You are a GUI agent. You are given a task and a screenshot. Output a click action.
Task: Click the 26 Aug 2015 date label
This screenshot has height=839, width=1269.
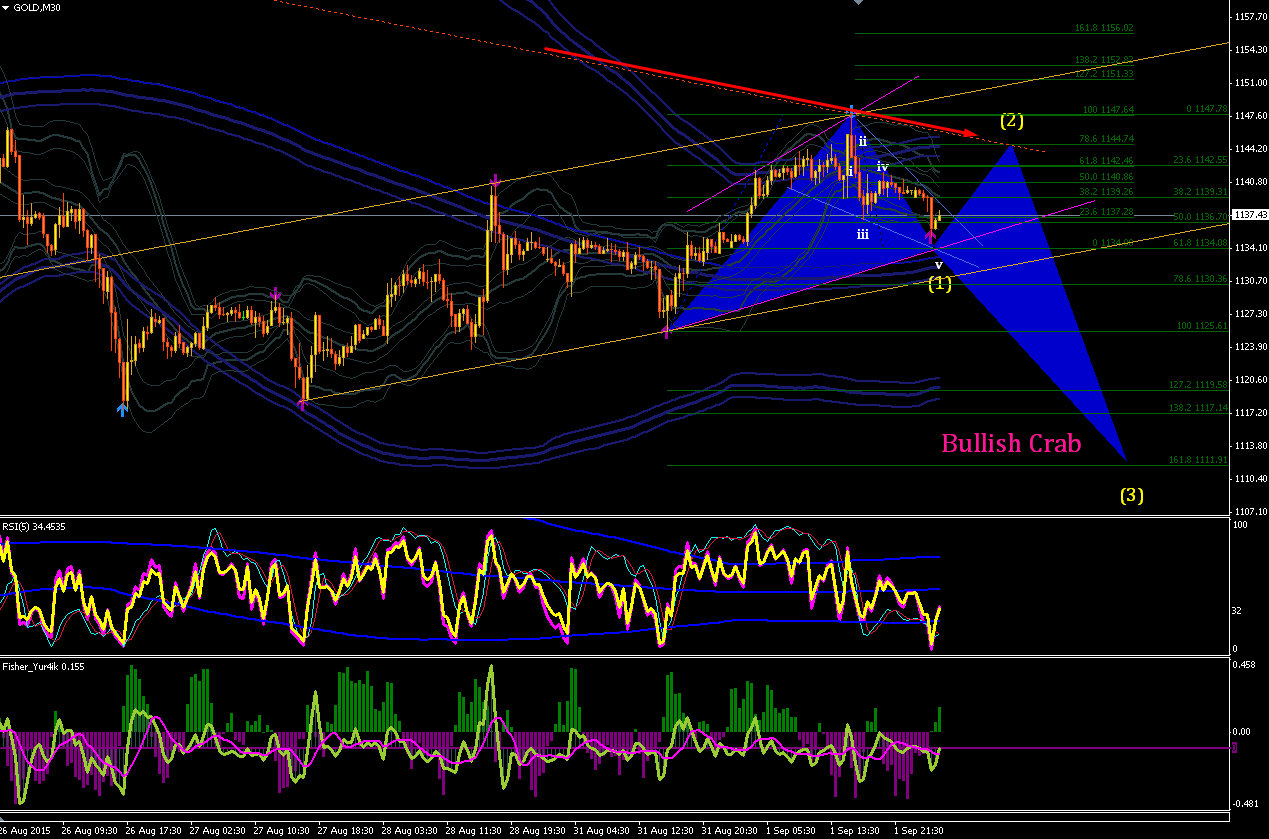pyautogui.click(x=25, y=831)
